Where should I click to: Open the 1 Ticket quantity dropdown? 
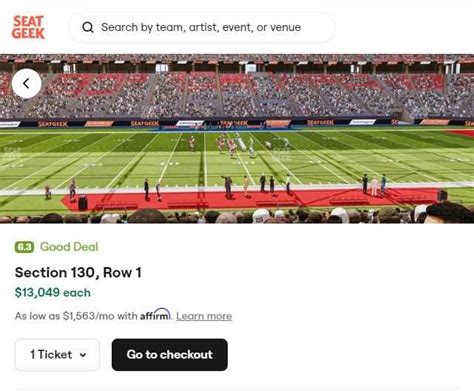click(x=57, y=355)
